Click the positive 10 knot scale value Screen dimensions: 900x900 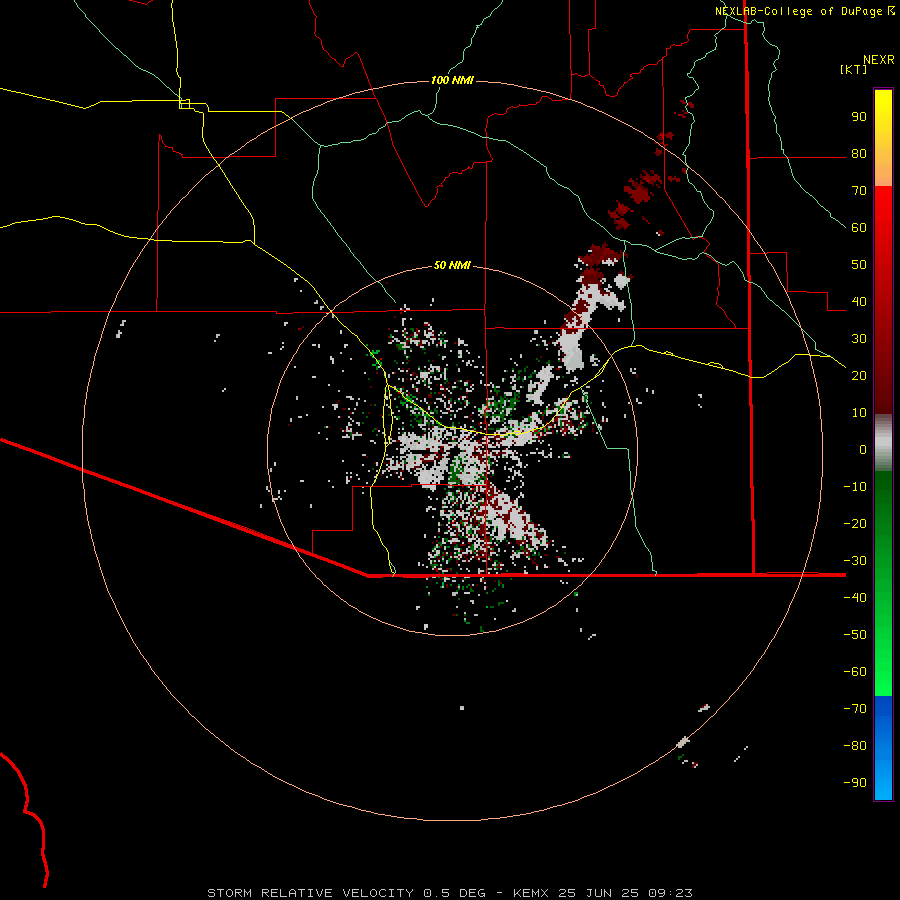pyautogui.click(x=859, y=413)
